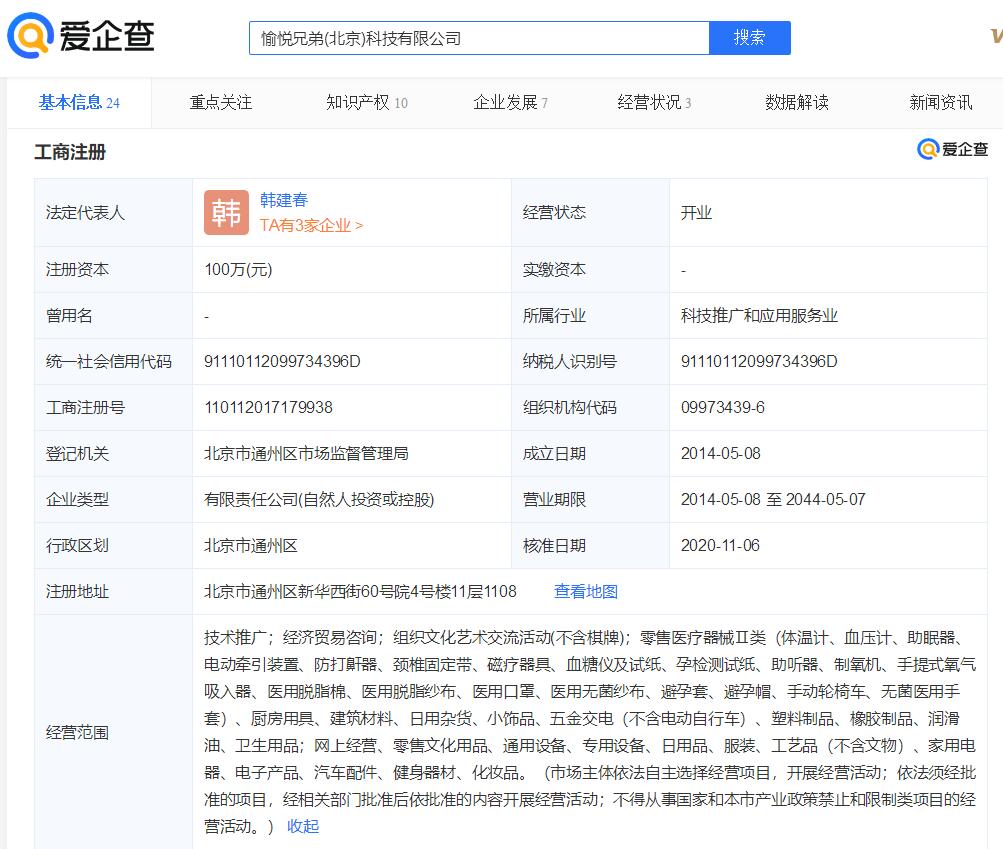The width and height of the screenshot is (1003, 849).
Task: View TA有3家企业 related companies link
Action: coord(312,225)
